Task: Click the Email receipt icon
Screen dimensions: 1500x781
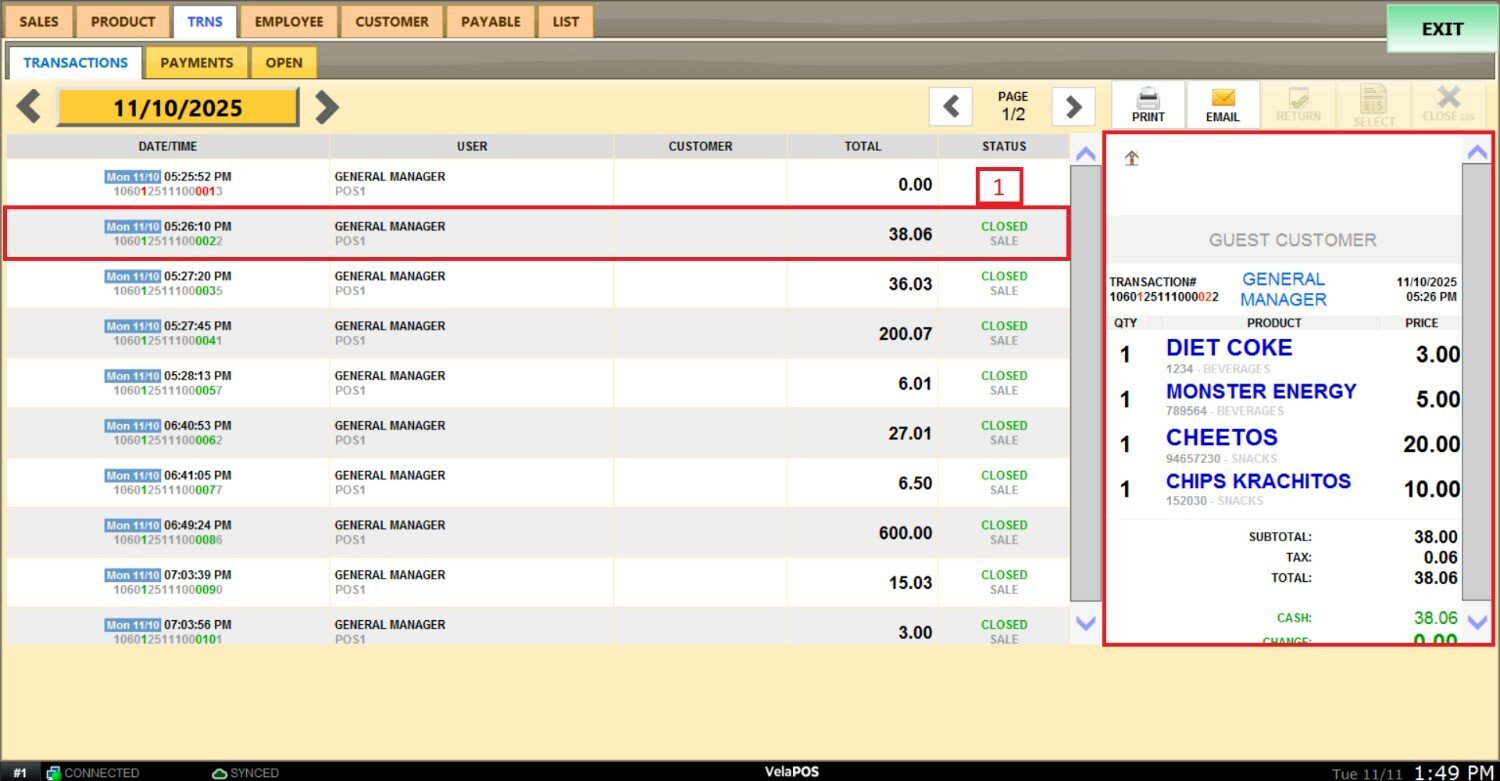Action: coord(1222,99)
